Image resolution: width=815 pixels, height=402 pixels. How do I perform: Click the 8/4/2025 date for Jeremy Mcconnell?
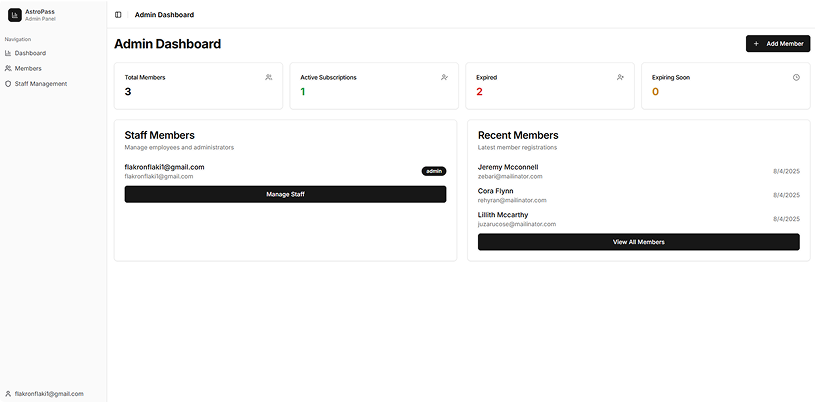[786, 172]
